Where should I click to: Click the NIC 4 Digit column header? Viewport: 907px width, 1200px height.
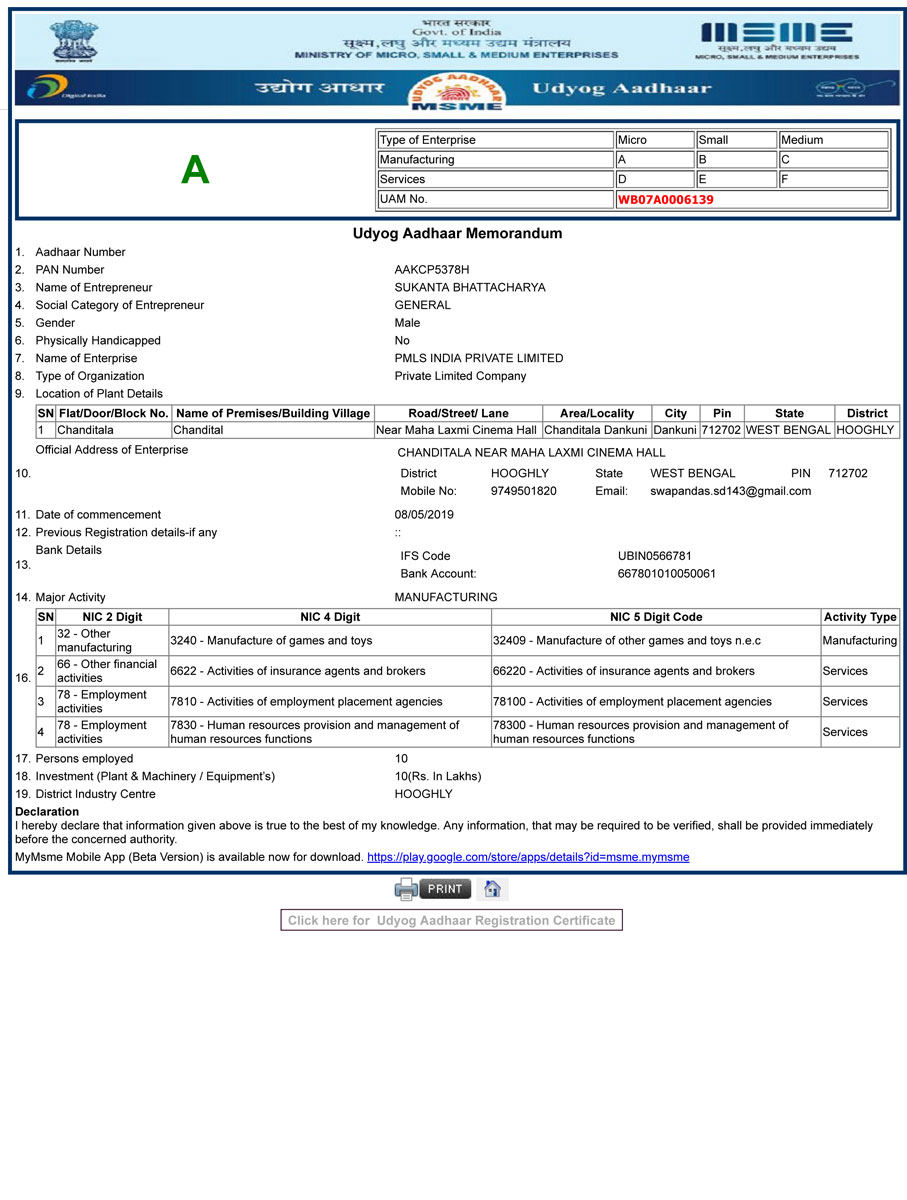click(330, 617)
